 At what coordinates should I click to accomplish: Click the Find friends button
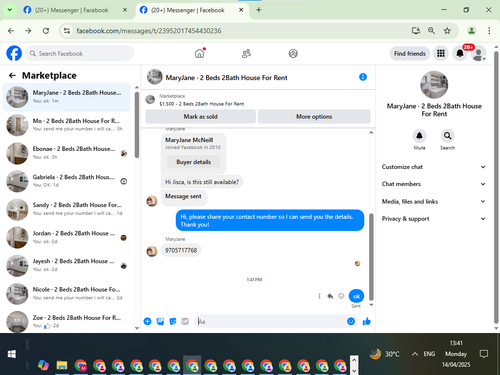(410, 53)
